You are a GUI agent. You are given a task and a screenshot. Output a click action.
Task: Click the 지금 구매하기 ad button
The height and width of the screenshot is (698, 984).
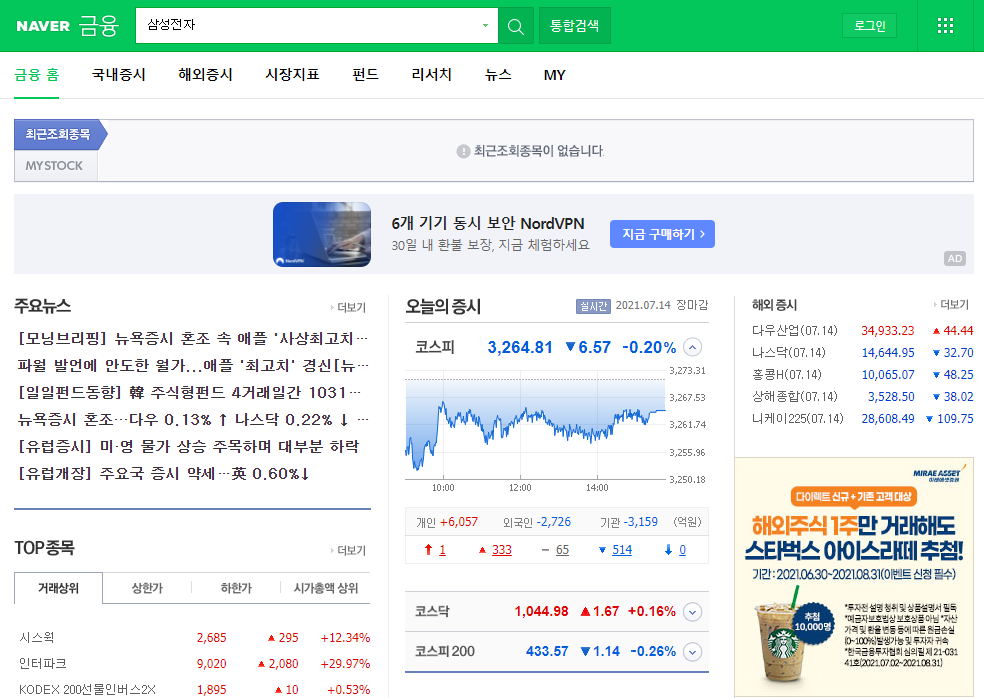pos(662,234)
